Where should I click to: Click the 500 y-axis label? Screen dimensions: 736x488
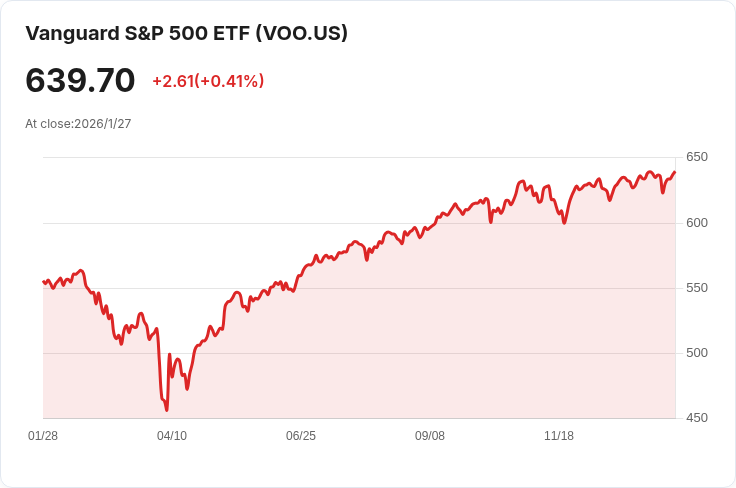[x=697, y=353]
